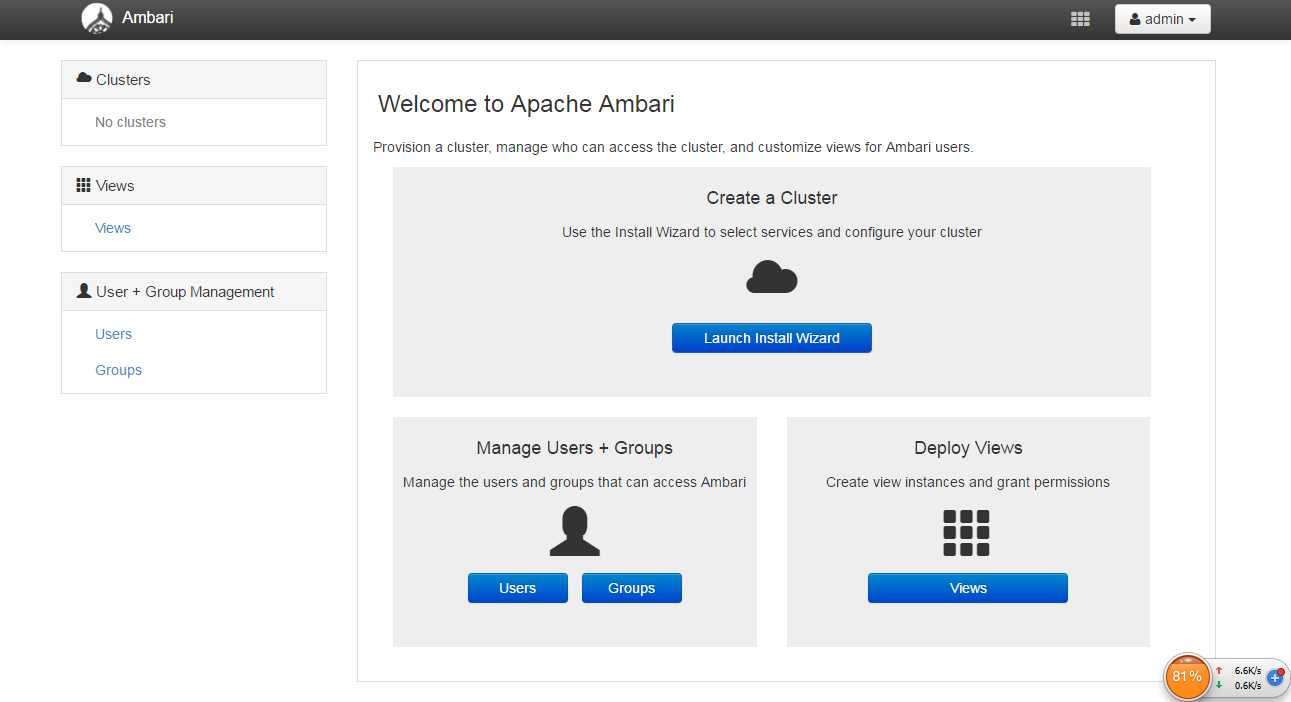Click the "Provision a cluster" intro sentence
Image resolution: width=1291 pixels, height=702 pixels.
673,147
